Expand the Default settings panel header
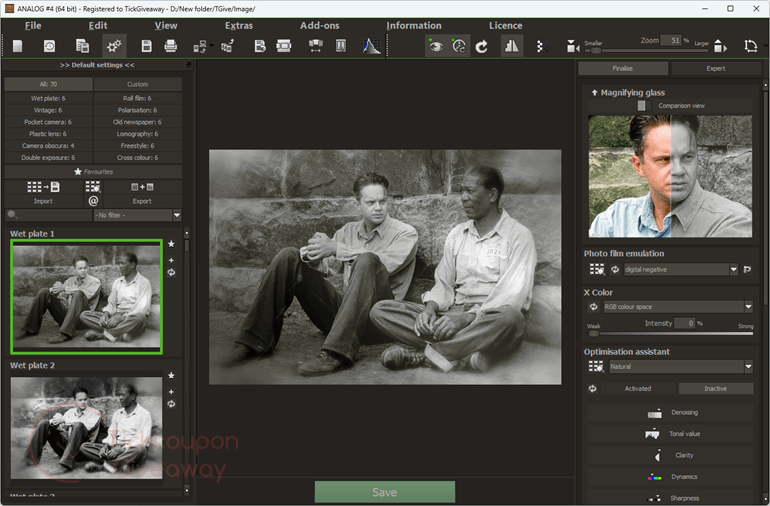 coord(97,65)
